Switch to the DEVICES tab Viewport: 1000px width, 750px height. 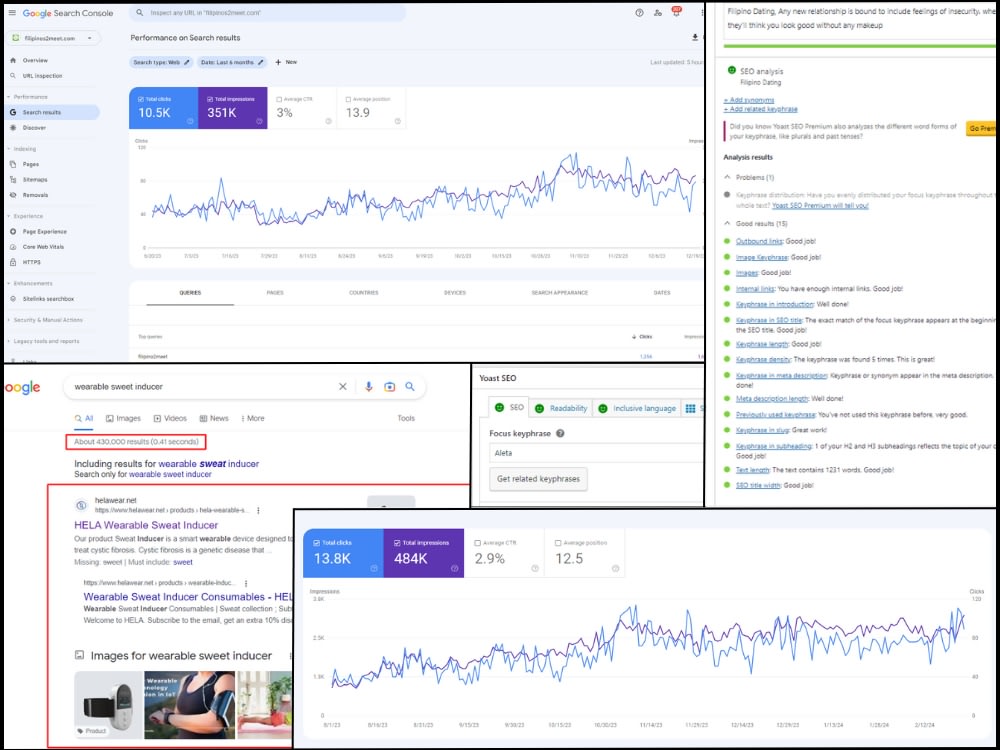pos(455,293)
